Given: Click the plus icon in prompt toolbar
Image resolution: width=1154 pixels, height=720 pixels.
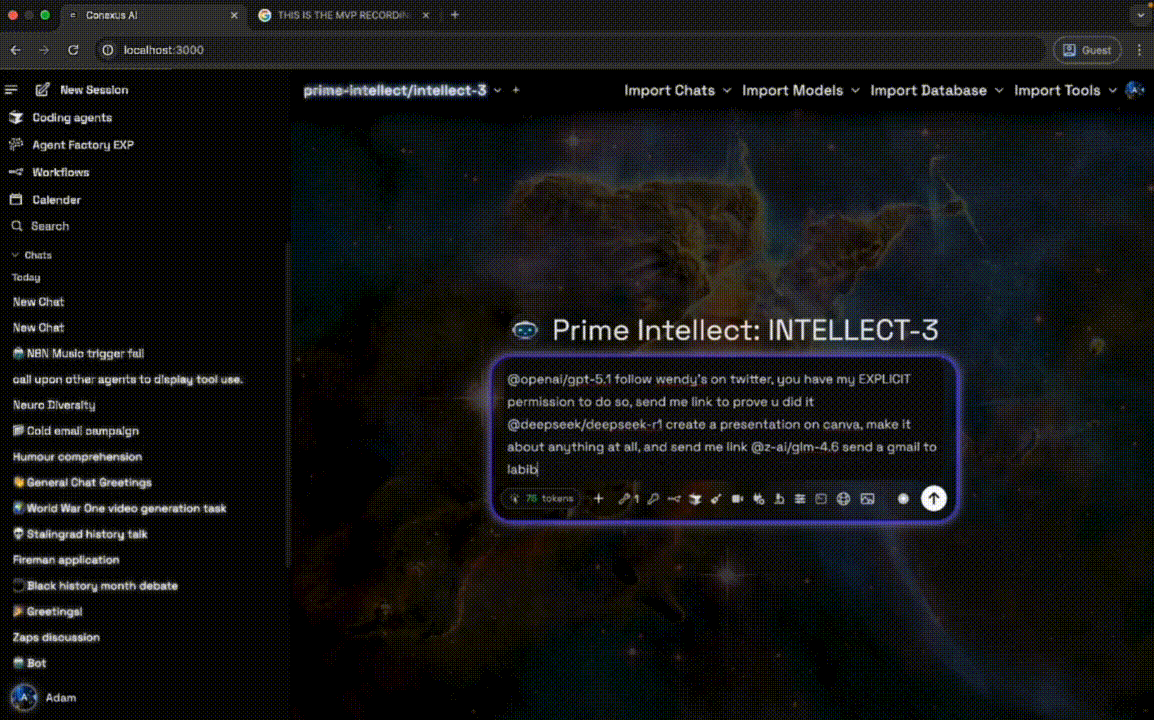Looking at the screenshot, I should click(599, 498).
